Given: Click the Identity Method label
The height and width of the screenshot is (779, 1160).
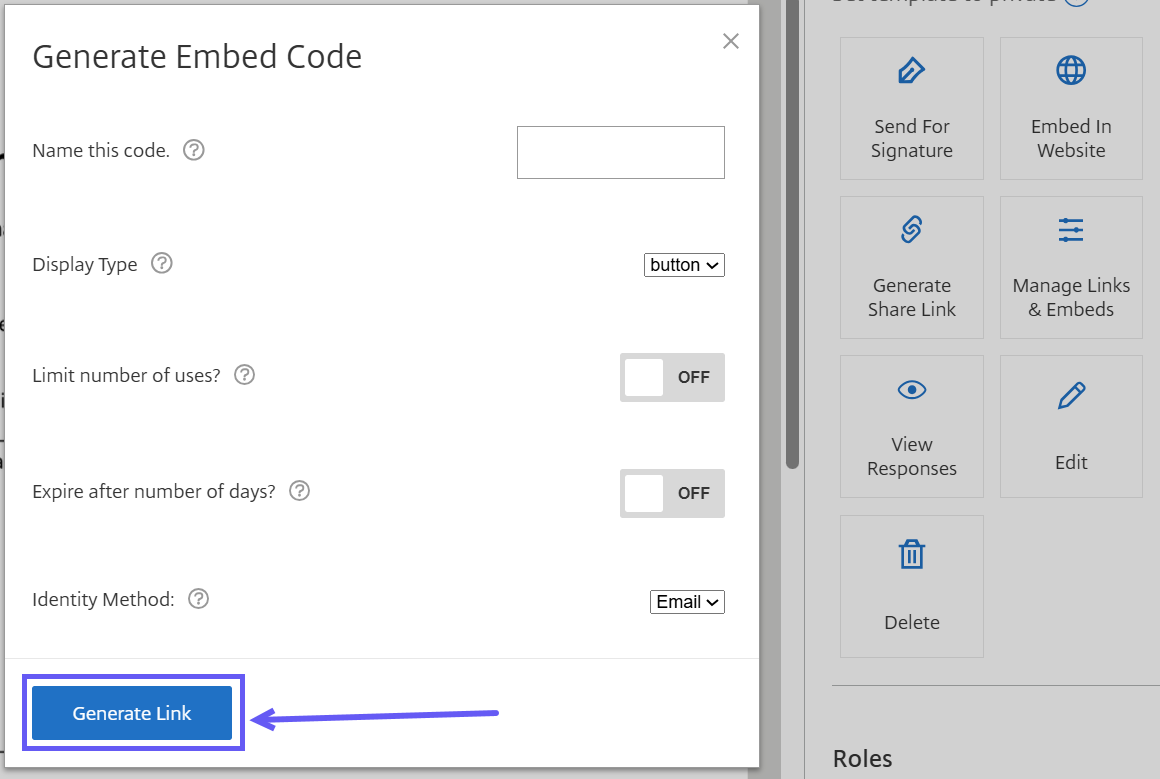Looking at the screenshot, I should click(104, 599).
